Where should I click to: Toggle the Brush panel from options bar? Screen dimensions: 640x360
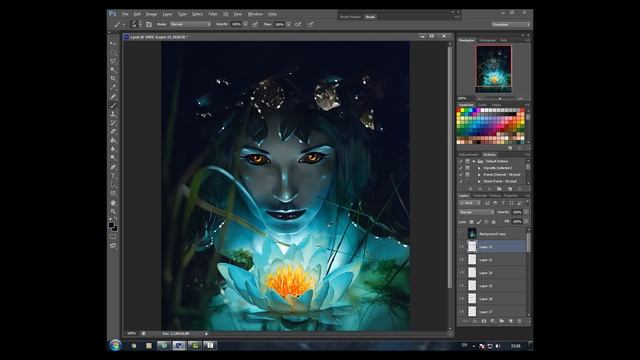coord(149,24)
